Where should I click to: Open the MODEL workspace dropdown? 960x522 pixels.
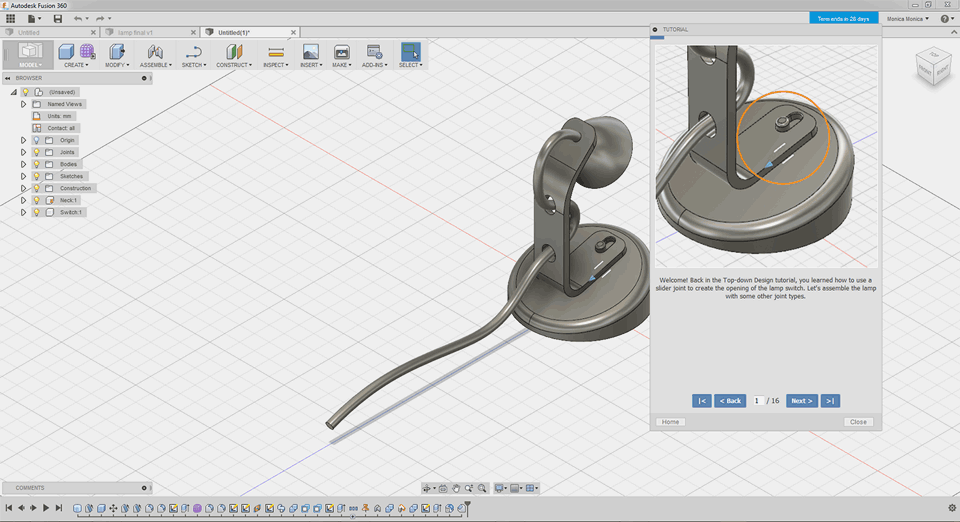[x=30, y=65]
